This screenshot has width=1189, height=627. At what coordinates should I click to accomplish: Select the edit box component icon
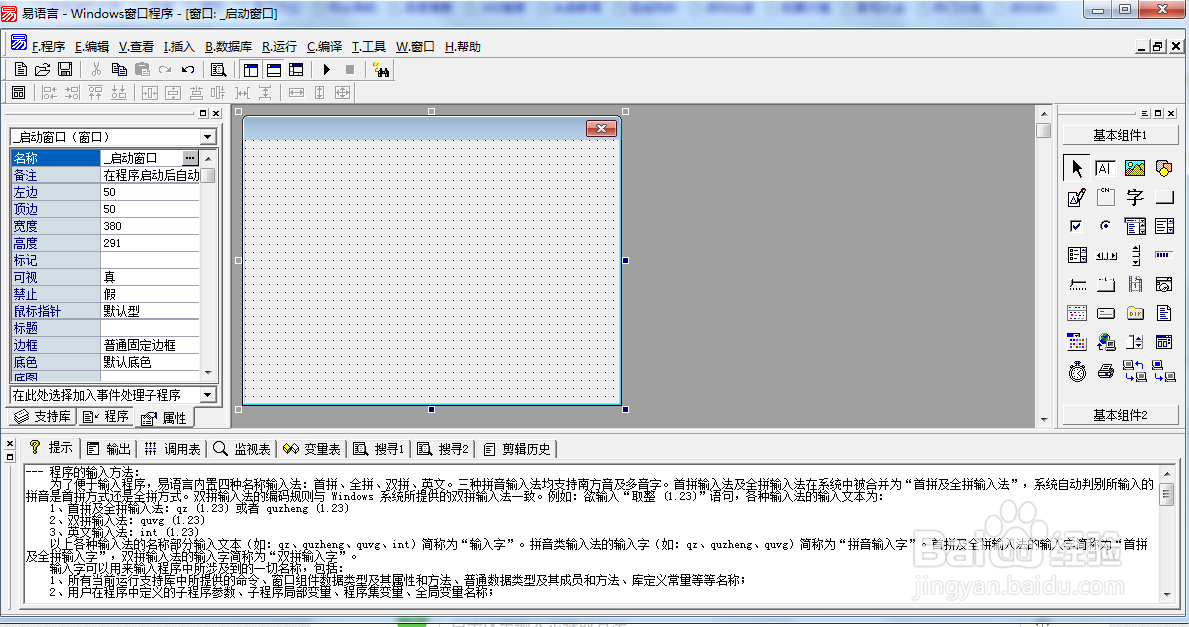pos(1106,168)
